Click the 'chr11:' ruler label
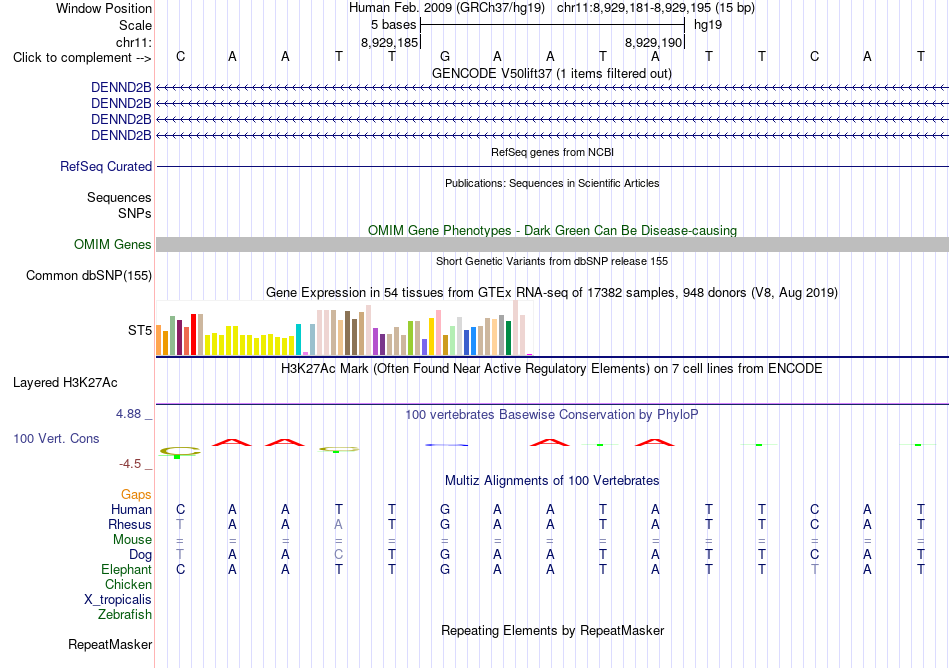 click(x=133, y=42)
